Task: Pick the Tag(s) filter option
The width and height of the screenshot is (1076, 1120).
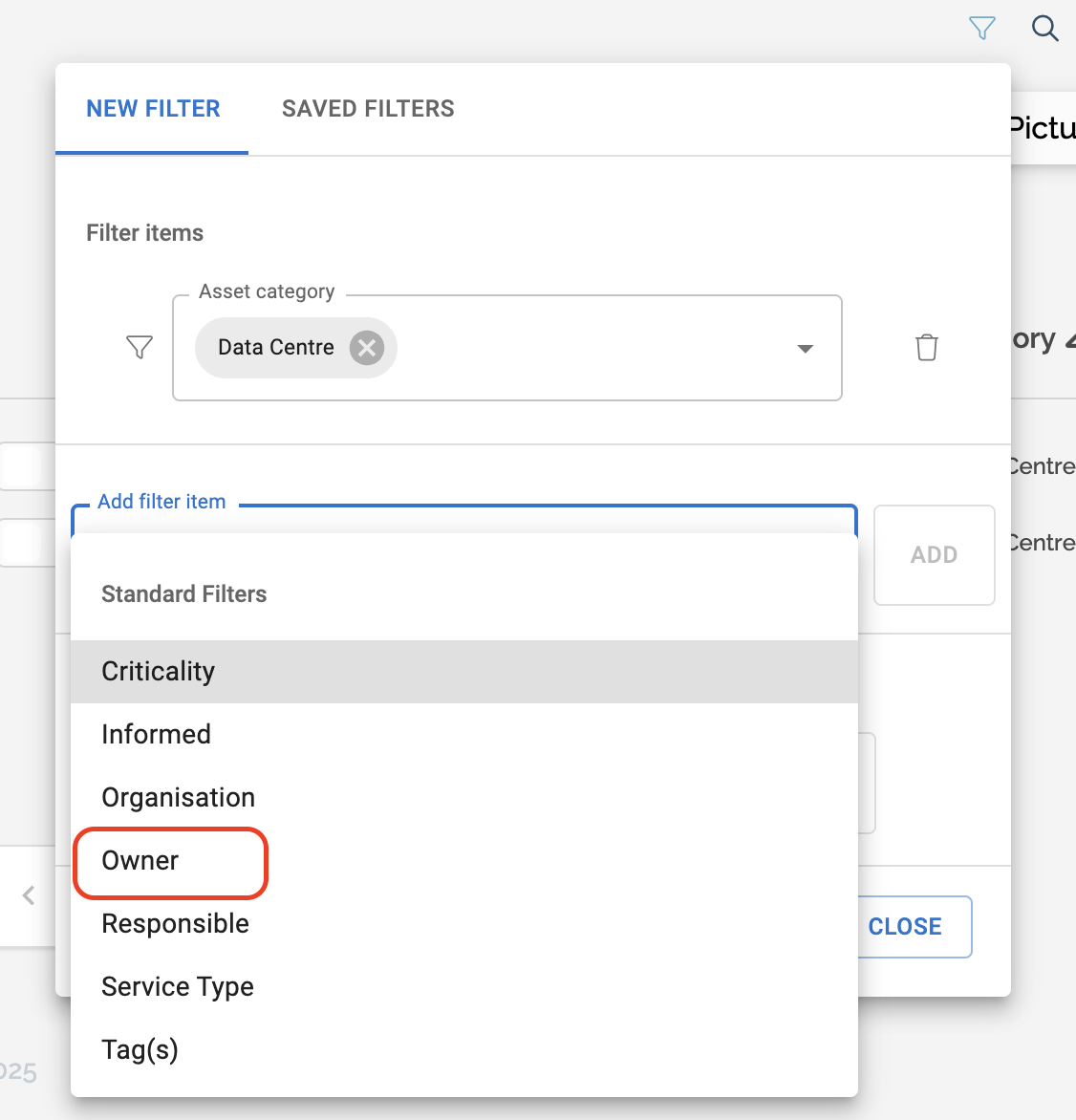Action: click(x=140, y=1050)
